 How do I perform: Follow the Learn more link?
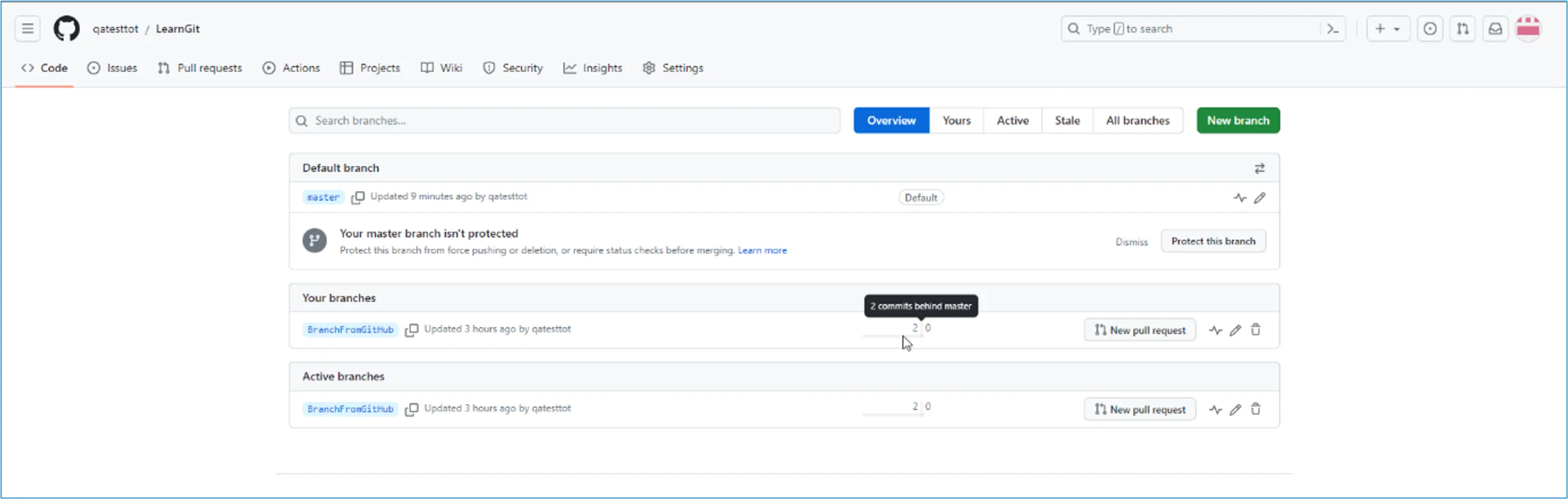click(x=762, y=250)
